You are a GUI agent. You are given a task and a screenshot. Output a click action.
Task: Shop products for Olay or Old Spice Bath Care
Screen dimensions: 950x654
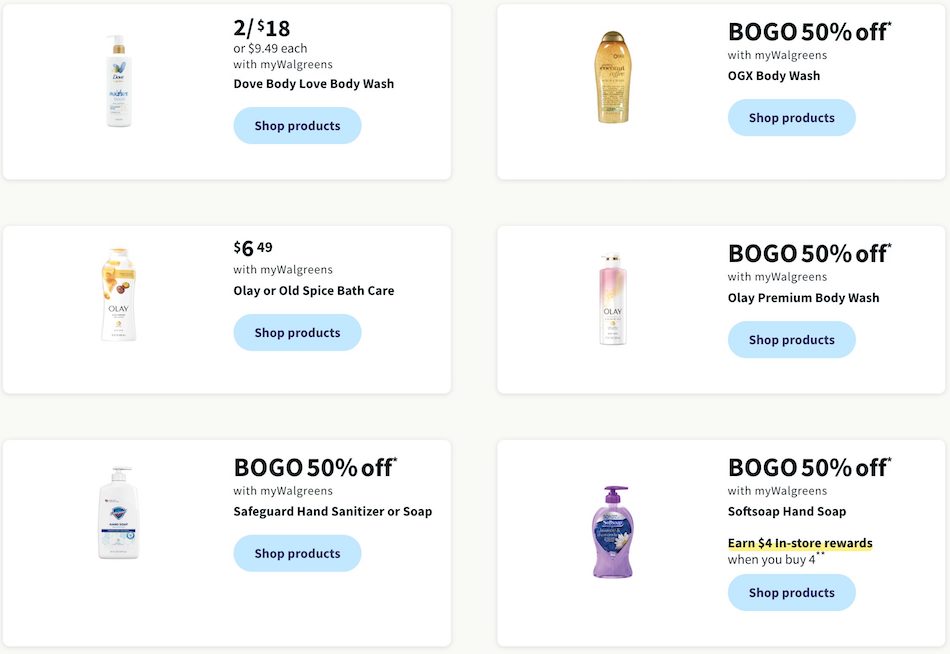tap(297, 332)
